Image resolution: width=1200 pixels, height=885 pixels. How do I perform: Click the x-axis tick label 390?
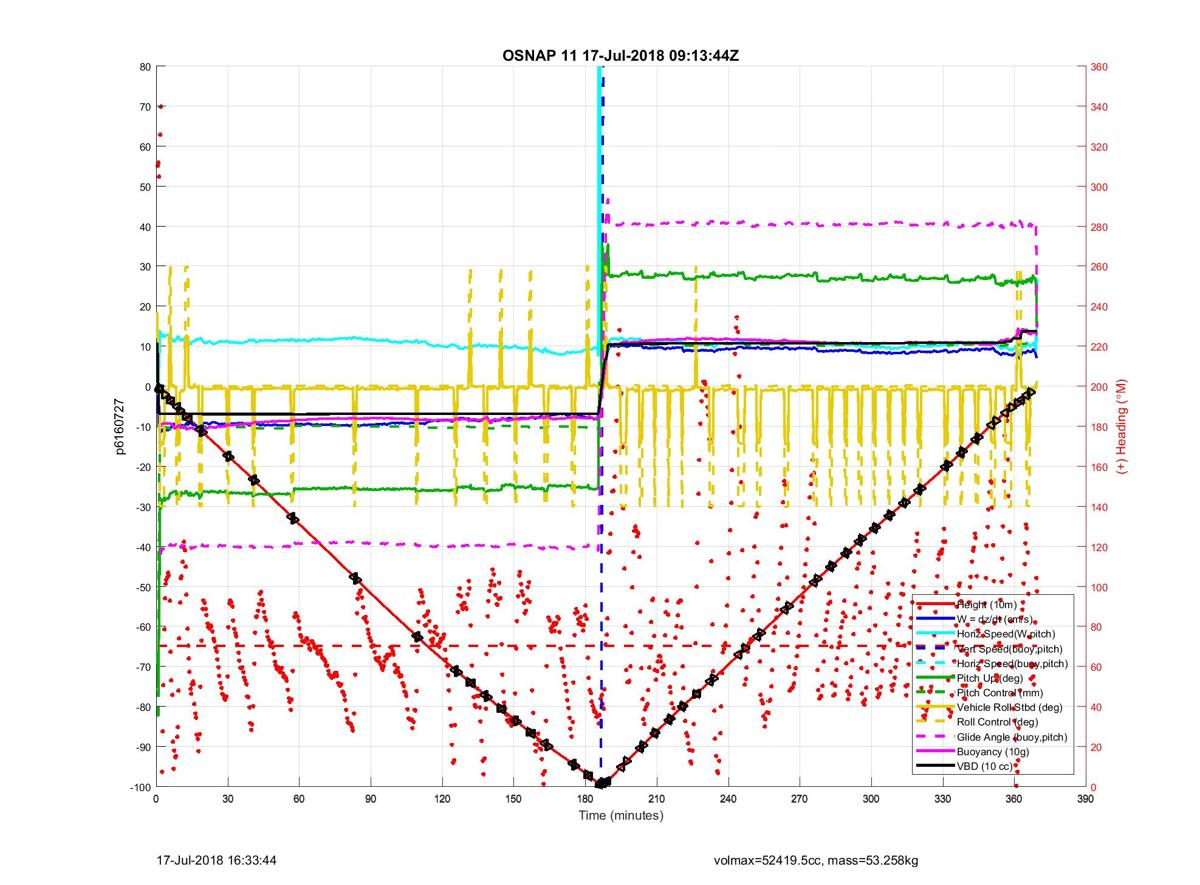1085,800
